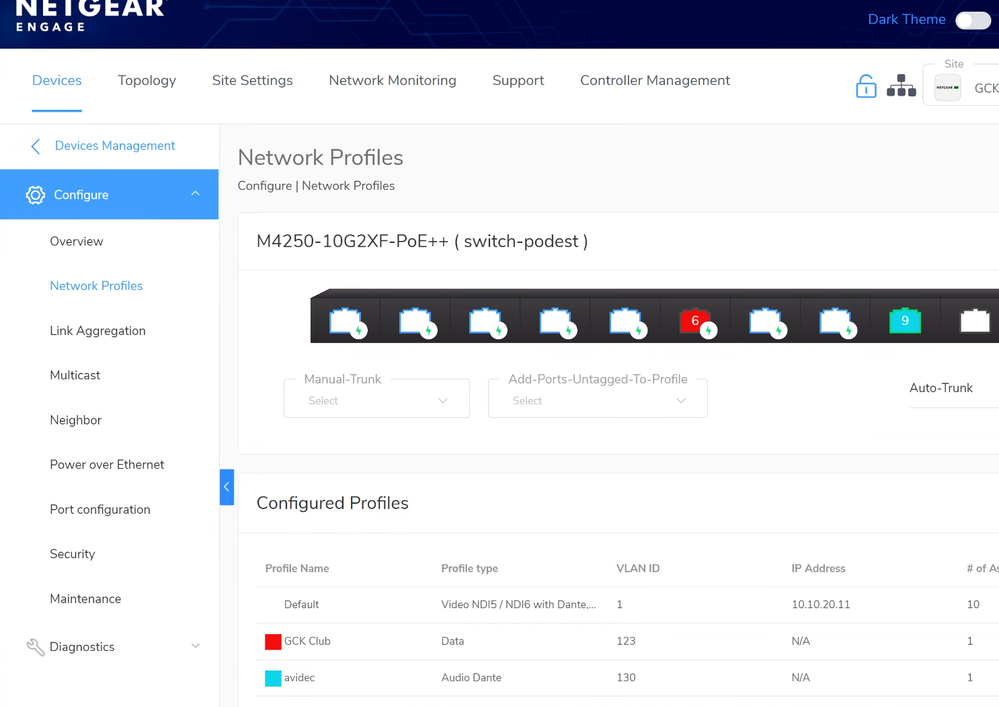Open the Neighbor page
This screenshot has width=999, height=707.
(x=76, y=420)
